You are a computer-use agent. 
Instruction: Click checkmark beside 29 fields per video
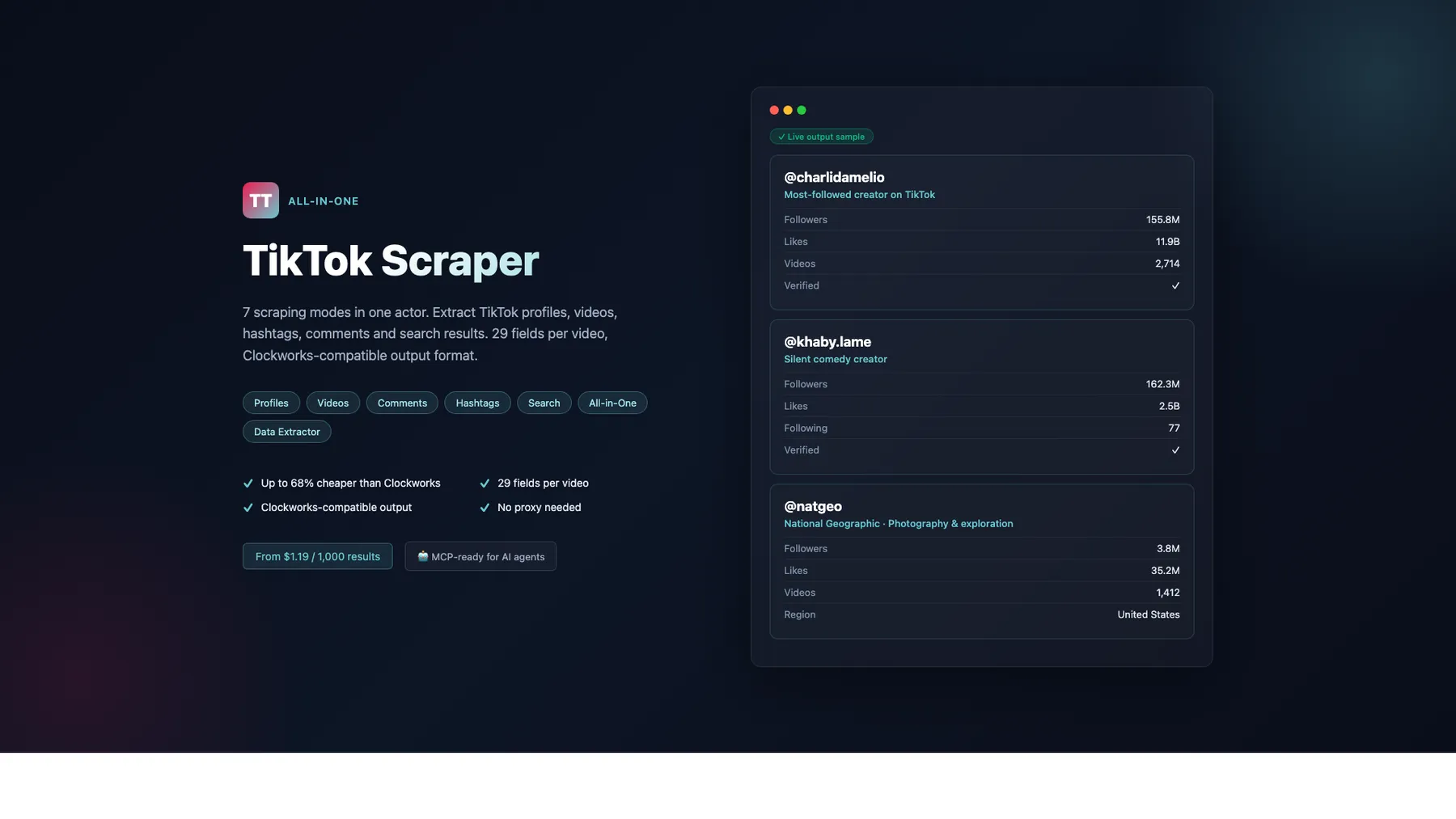pyautogui.click(x=485, y=483)
